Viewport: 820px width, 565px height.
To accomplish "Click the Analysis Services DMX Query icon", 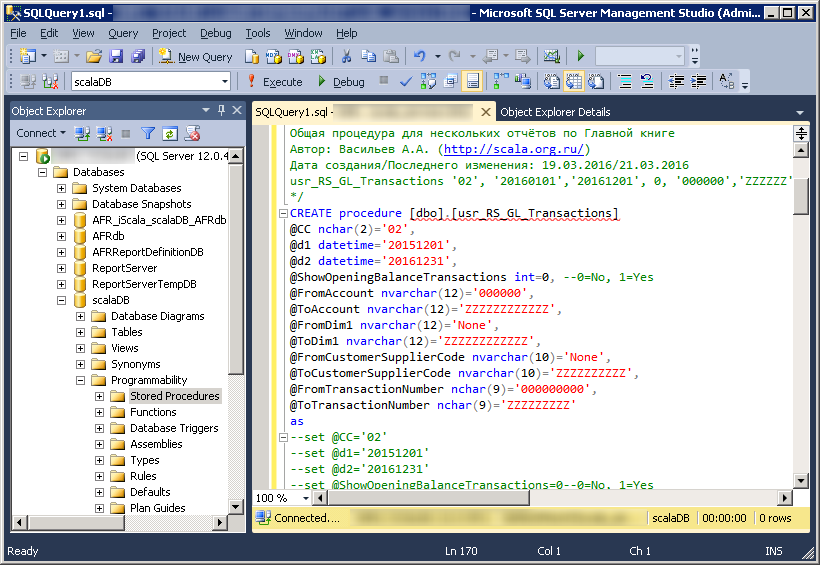I will [x=295, y=56].
